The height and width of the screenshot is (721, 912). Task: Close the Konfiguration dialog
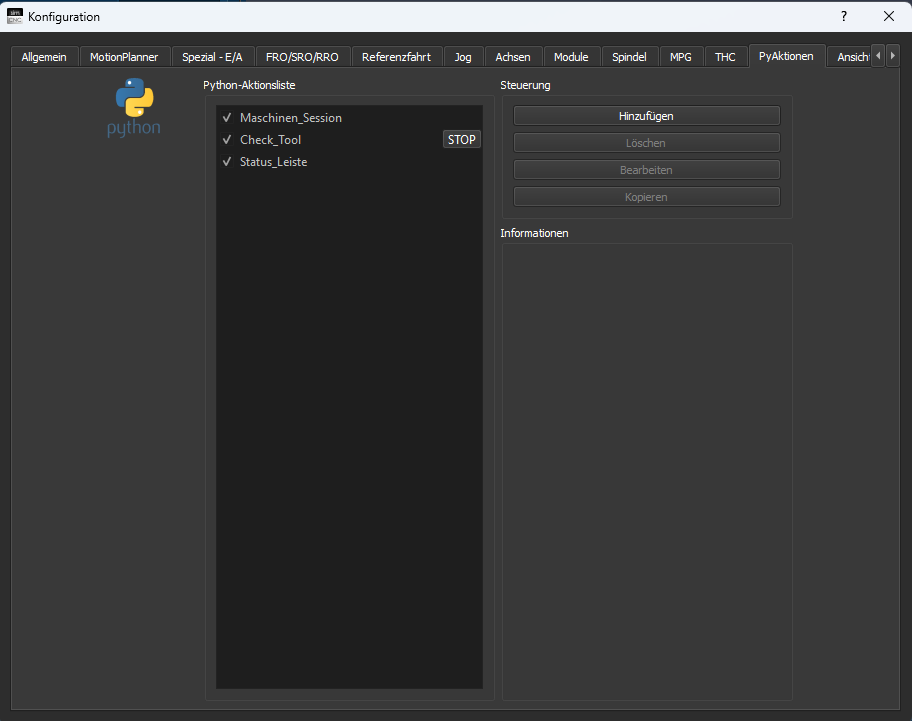[x=889, y=16]
